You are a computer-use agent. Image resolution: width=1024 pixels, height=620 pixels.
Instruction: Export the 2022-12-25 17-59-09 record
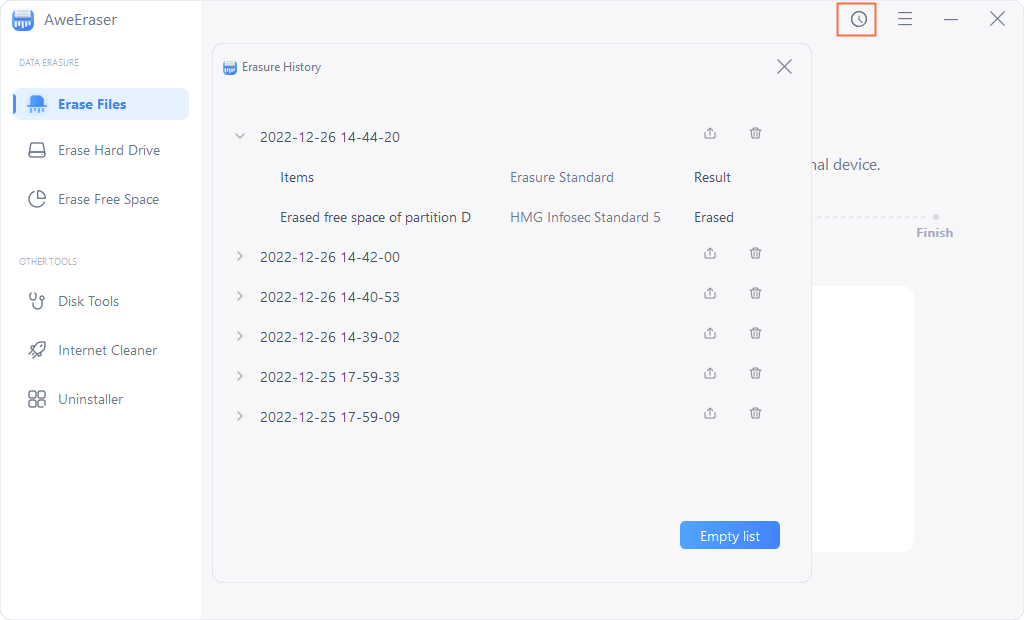point(710,412)
